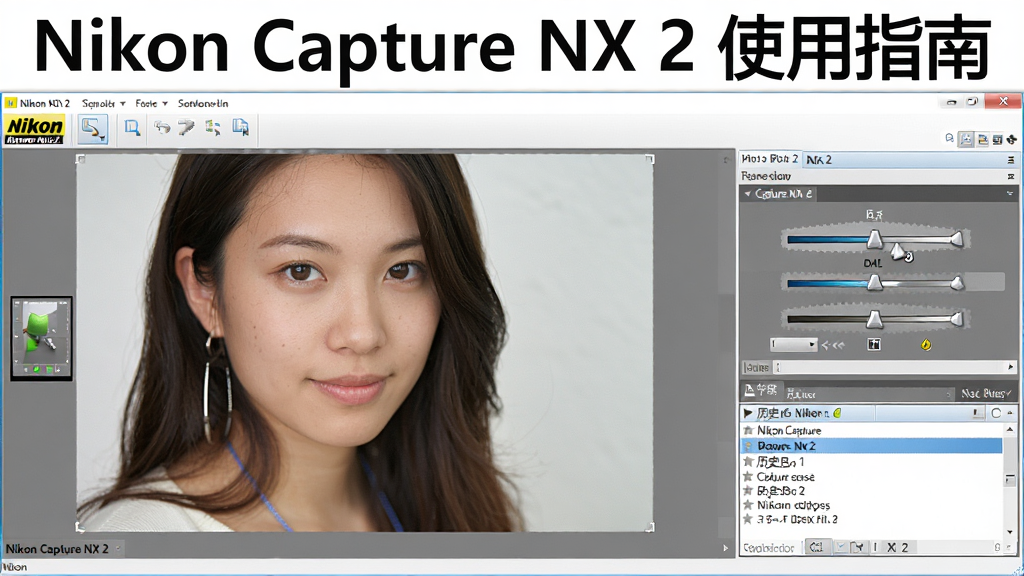Select the highlighted NX 2 list row
The image size is (1024, 576).
[x=872, y=446]
